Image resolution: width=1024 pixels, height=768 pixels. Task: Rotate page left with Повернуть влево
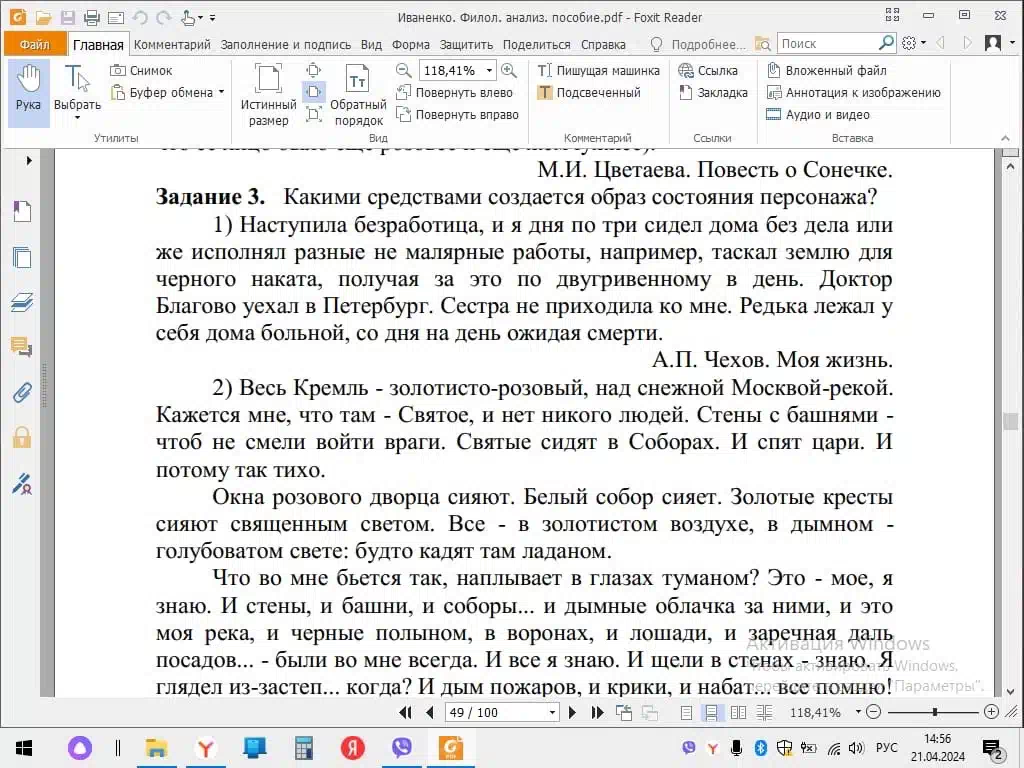click(456, 93)
